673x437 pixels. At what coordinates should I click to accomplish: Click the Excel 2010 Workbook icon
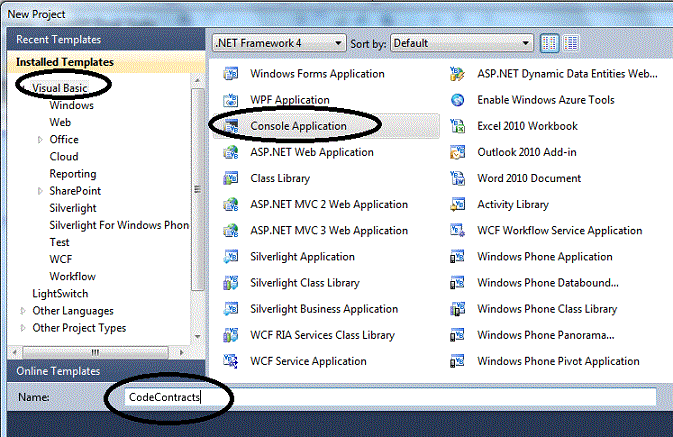458,126
